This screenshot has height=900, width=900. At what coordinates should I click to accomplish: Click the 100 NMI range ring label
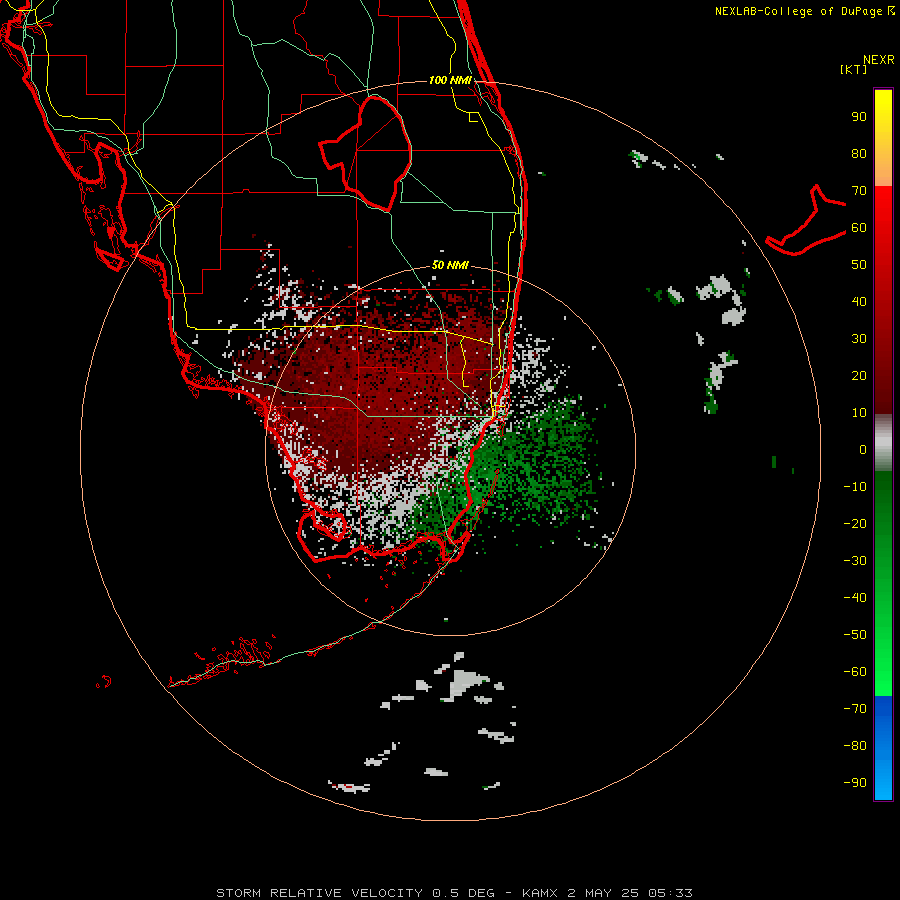tap(450, 80)
